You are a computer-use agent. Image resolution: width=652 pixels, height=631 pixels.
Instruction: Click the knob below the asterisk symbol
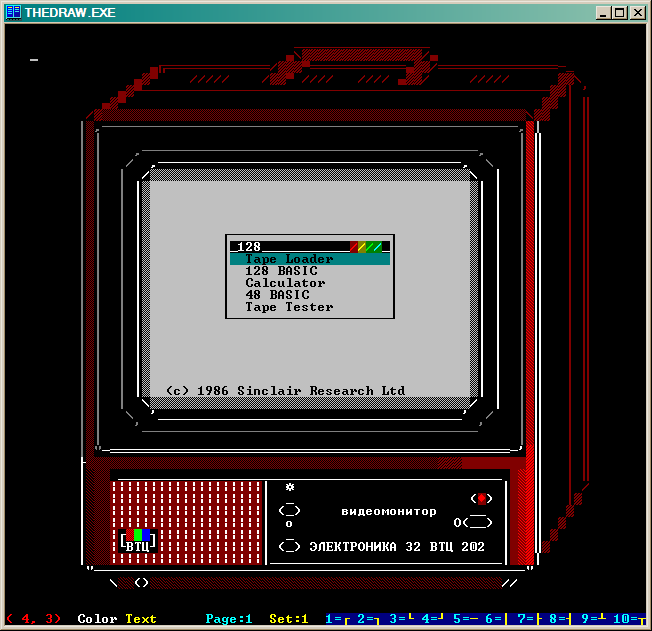289,510
